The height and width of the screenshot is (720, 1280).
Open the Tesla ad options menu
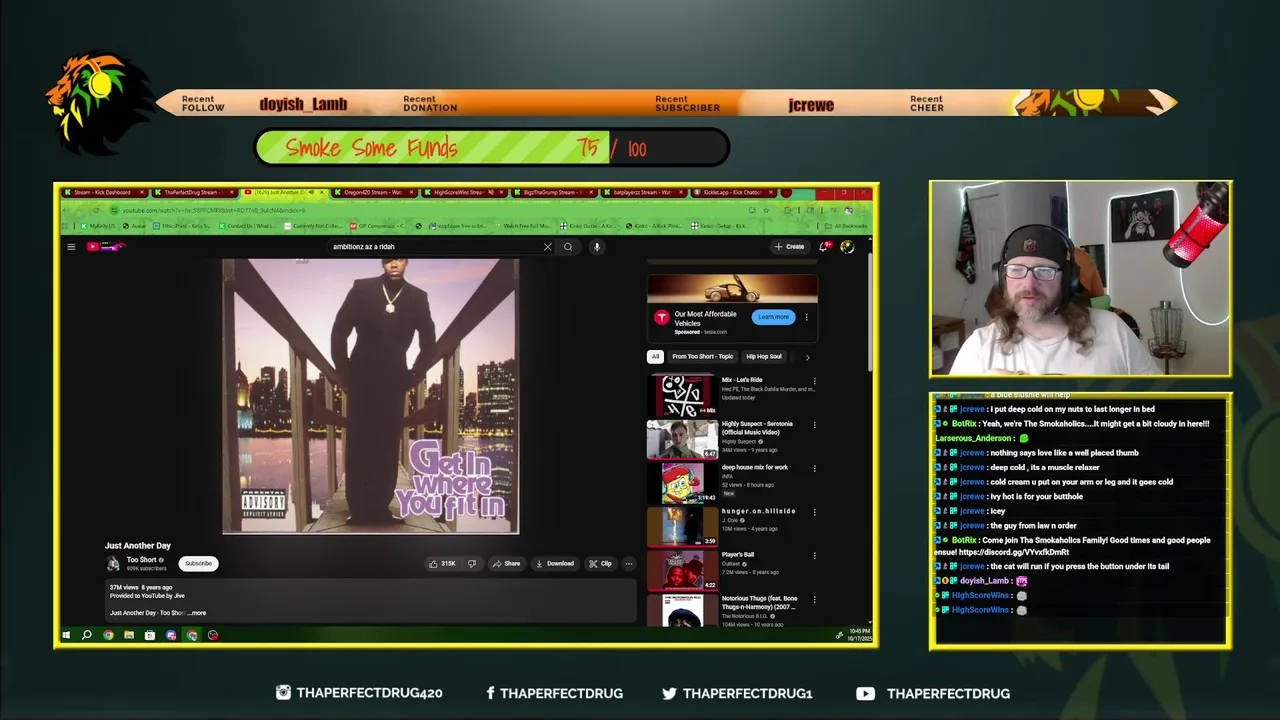806,317
